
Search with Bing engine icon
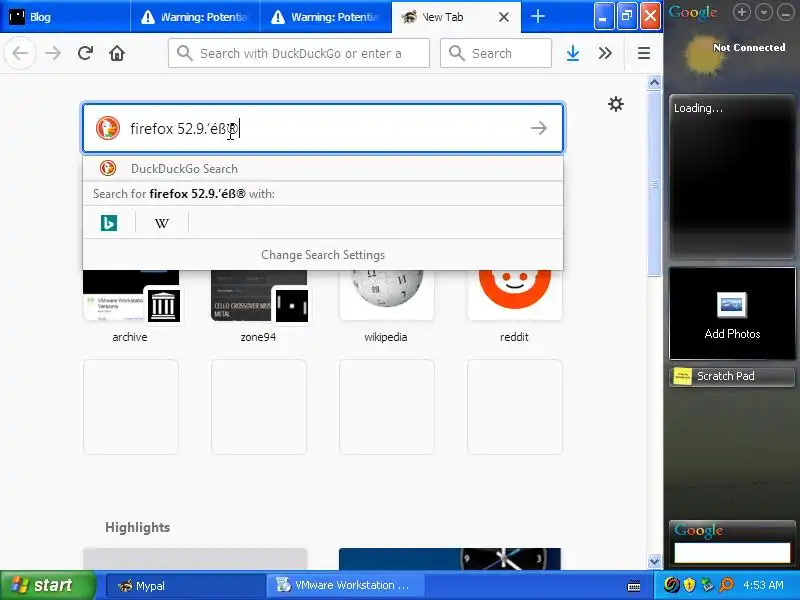(x=109, y=223)
